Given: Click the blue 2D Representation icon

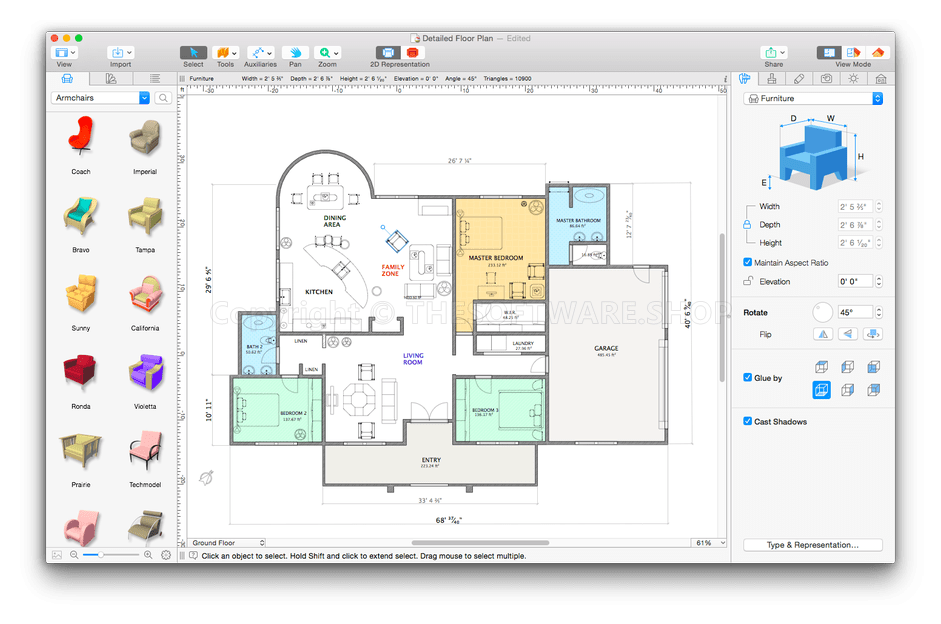Looking at the screenshot, I should point(388,53).
